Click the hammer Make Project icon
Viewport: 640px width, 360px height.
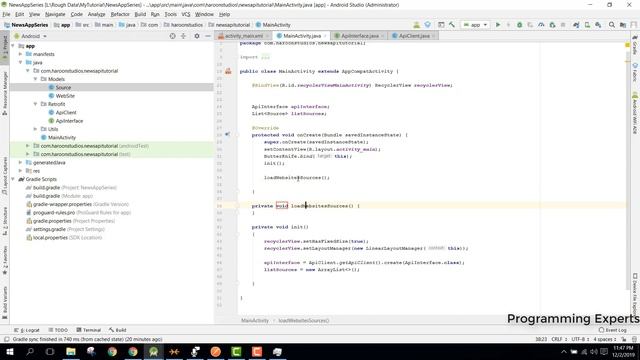(x=452, y=25)
